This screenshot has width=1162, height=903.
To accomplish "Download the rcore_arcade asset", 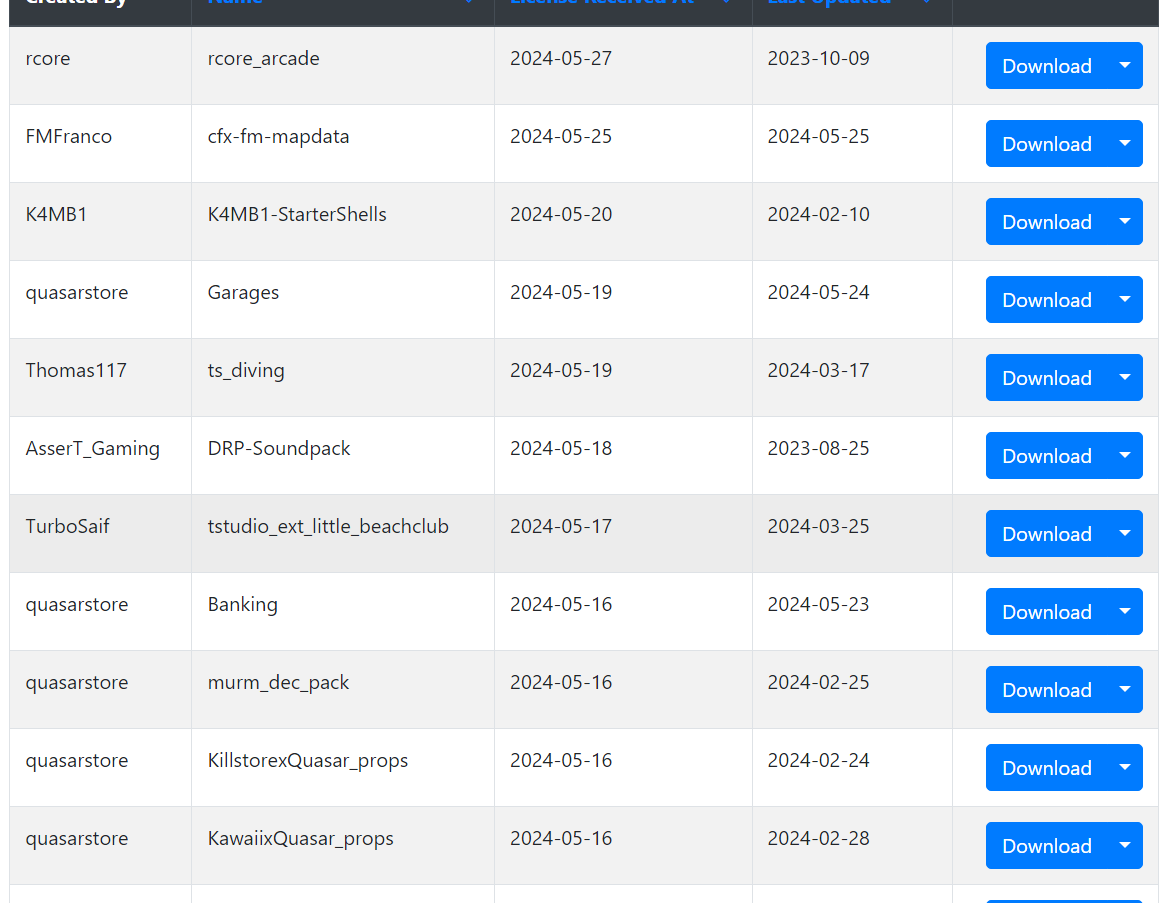I will (1046, 66).
